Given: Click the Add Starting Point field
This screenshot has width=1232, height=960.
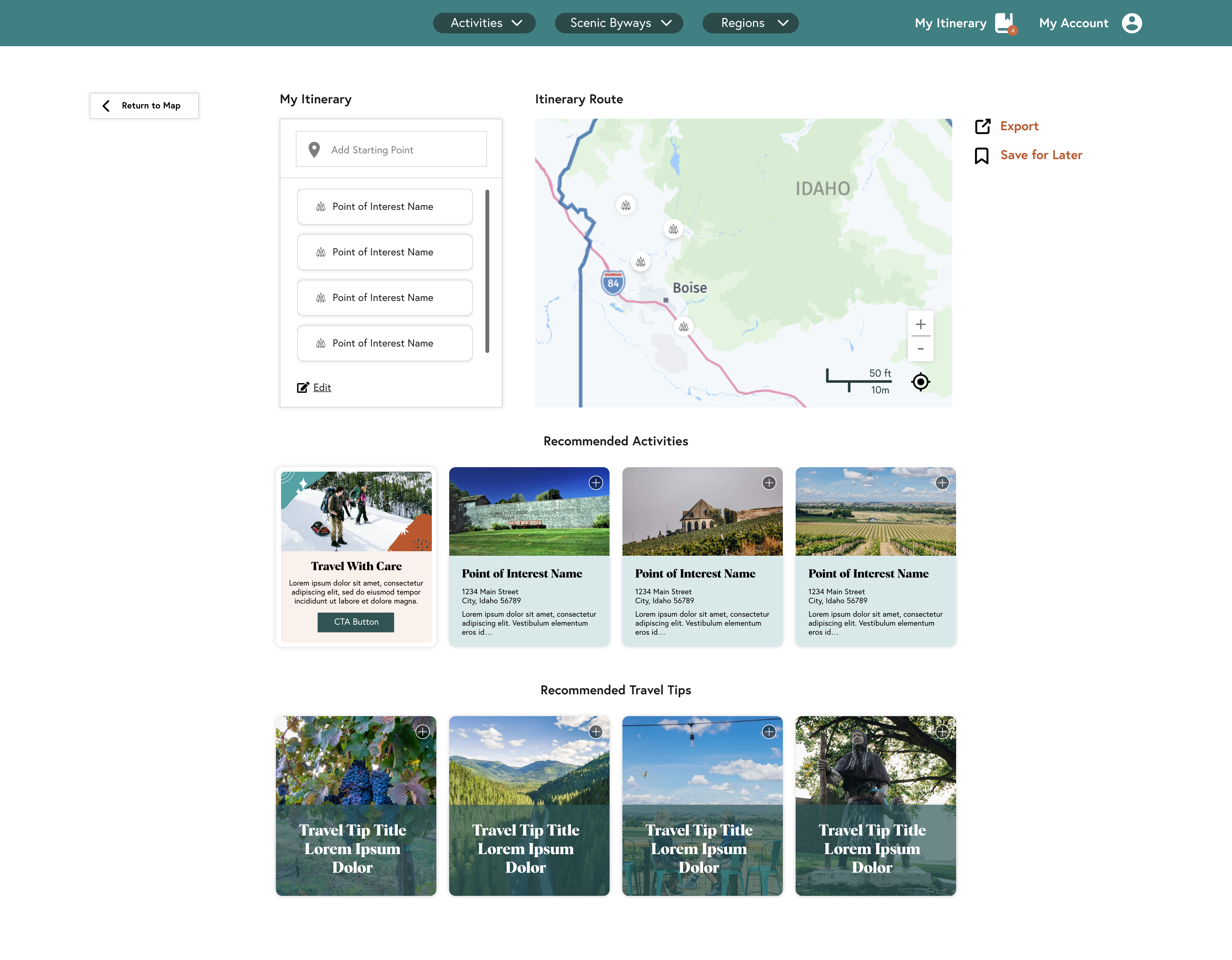Looking at the screenshot, I should point(391,150).
